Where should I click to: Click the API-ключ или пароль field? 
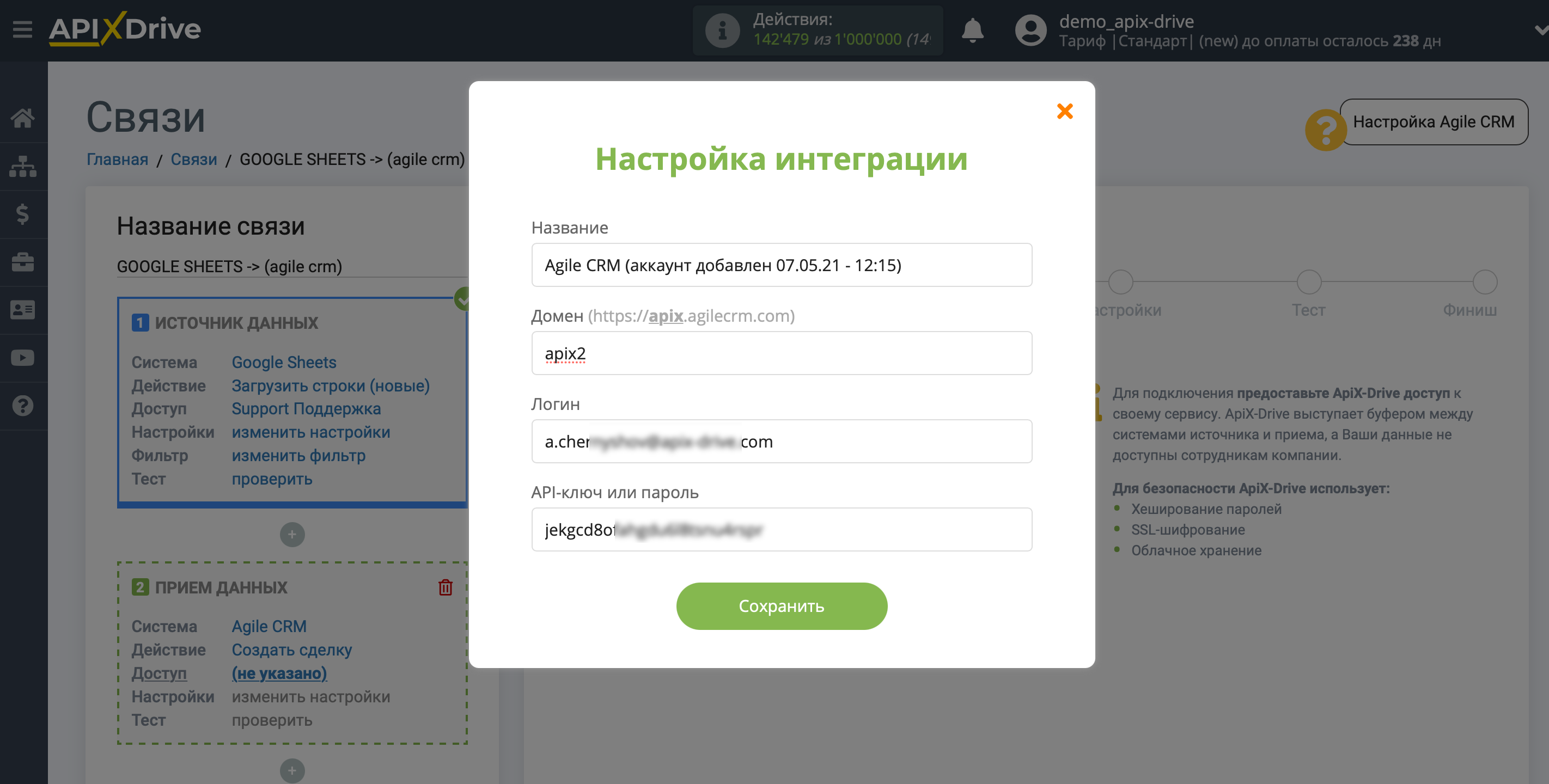[x=781, y=530]
